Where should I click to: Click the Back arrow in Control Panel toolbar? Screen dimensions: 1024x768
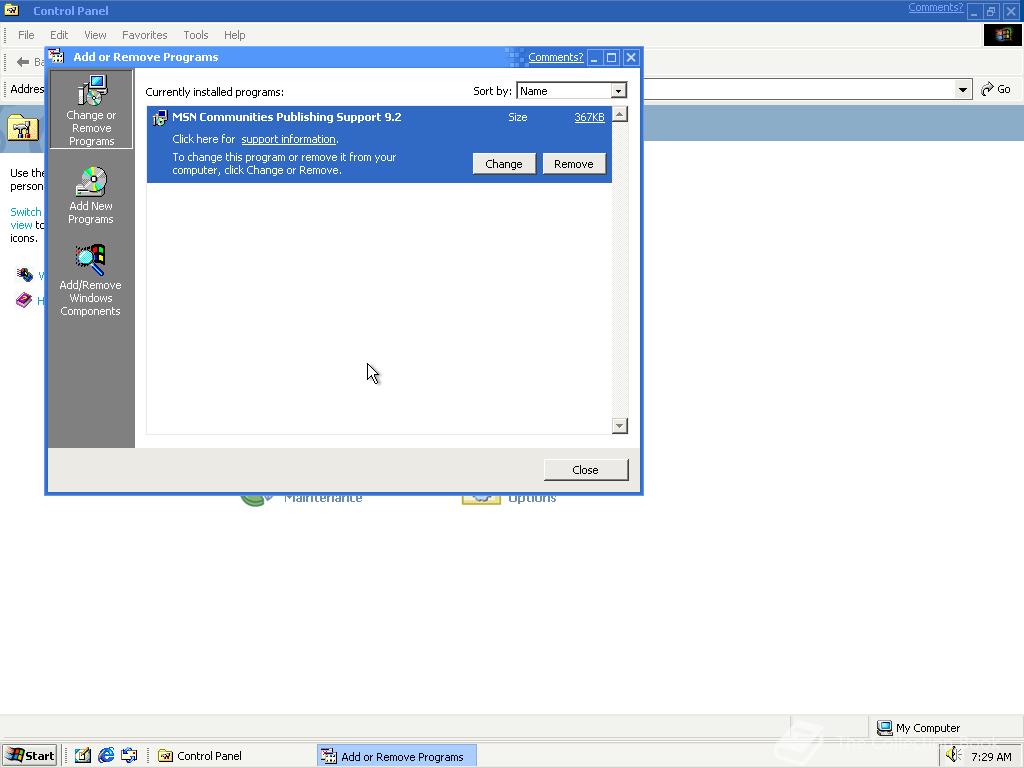click(x=23, y=62)
